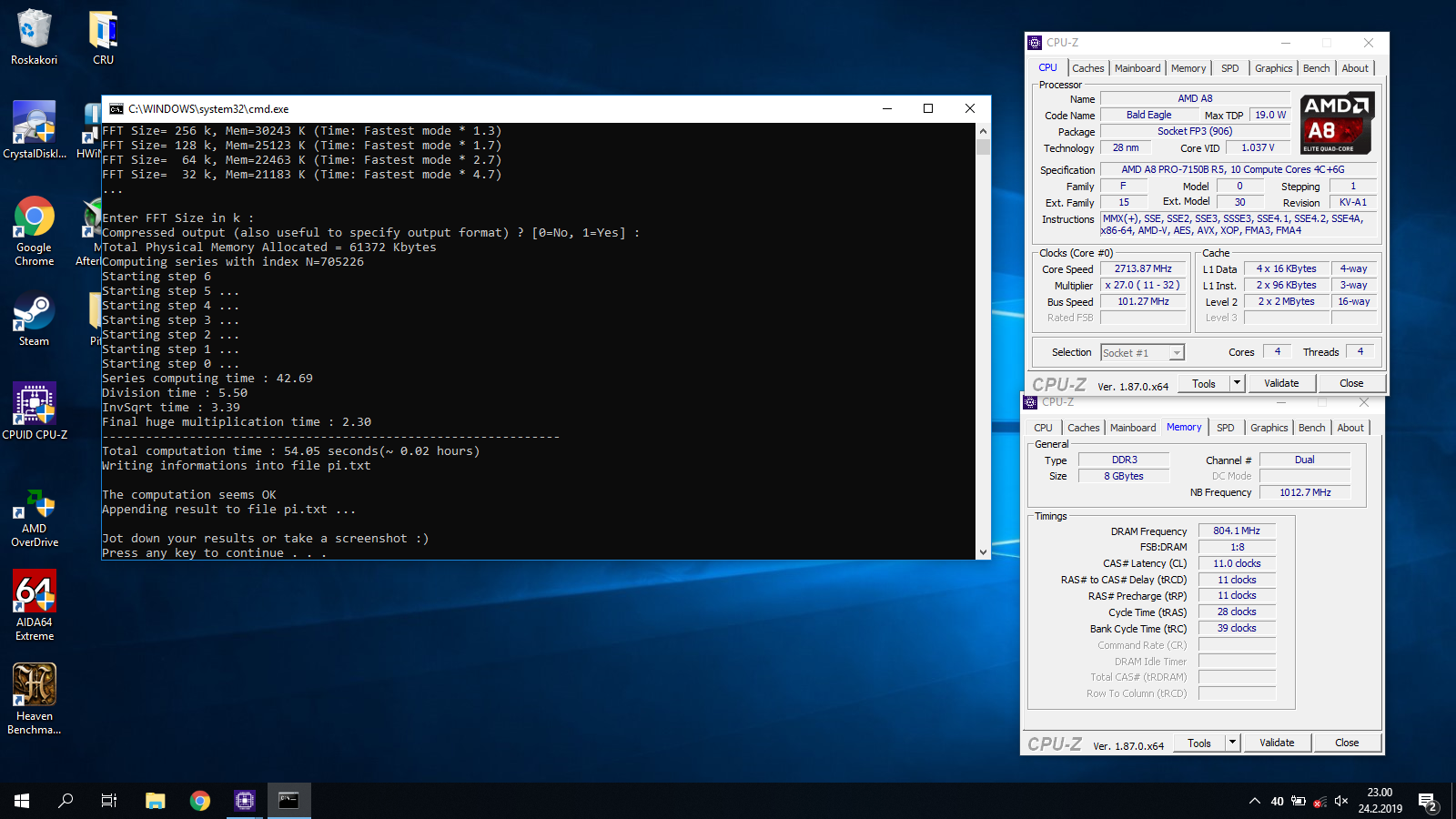Viewport: 1456px width, 819px height.
Task: Open Memory tab in upper CPU-Z window
Action: pyautogui.click(x=1188, y=68)
